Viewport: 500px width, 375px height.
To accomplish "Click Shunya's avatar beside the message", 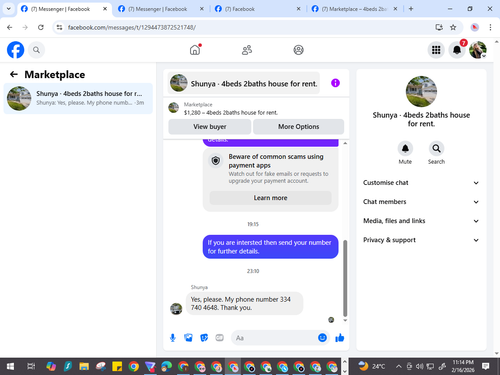I will [176, 309].
